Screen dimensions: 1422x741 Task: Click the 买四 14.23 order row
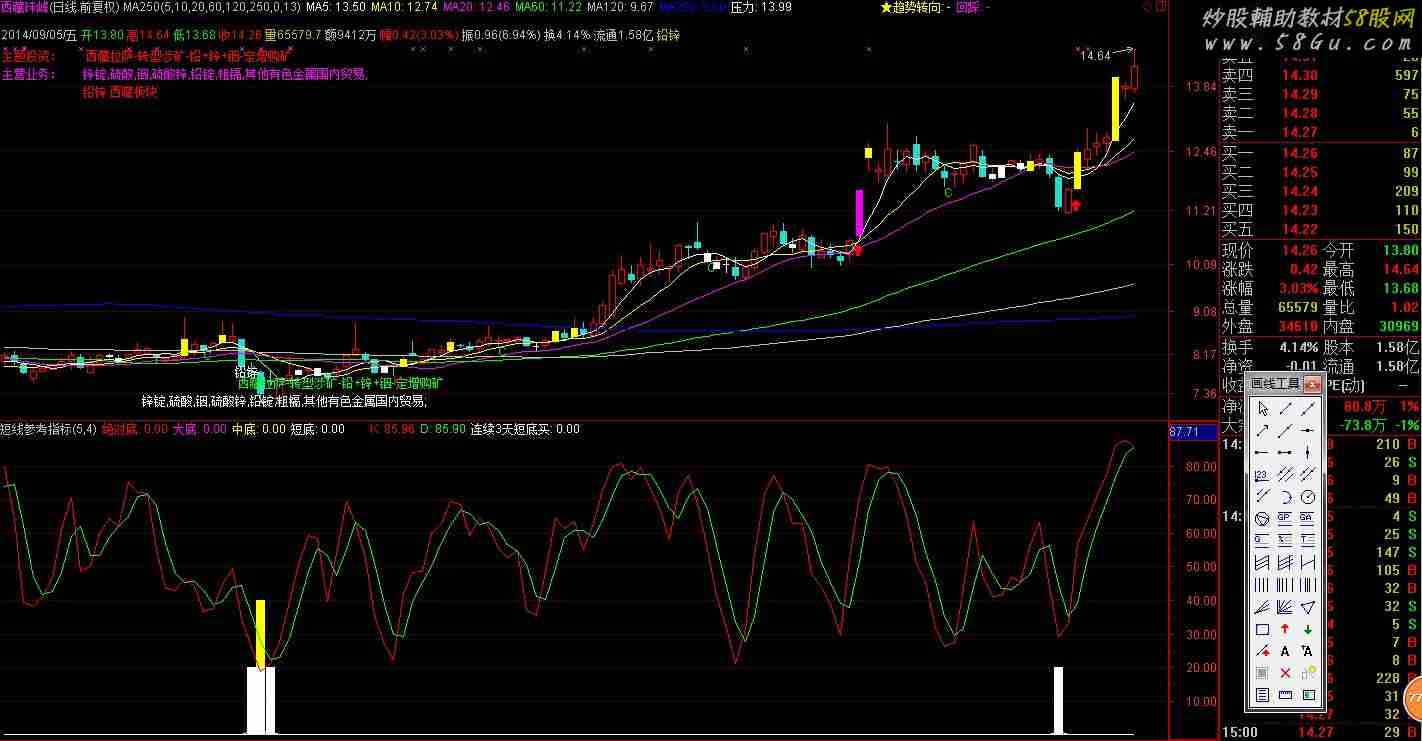[x=1321, y=210]
